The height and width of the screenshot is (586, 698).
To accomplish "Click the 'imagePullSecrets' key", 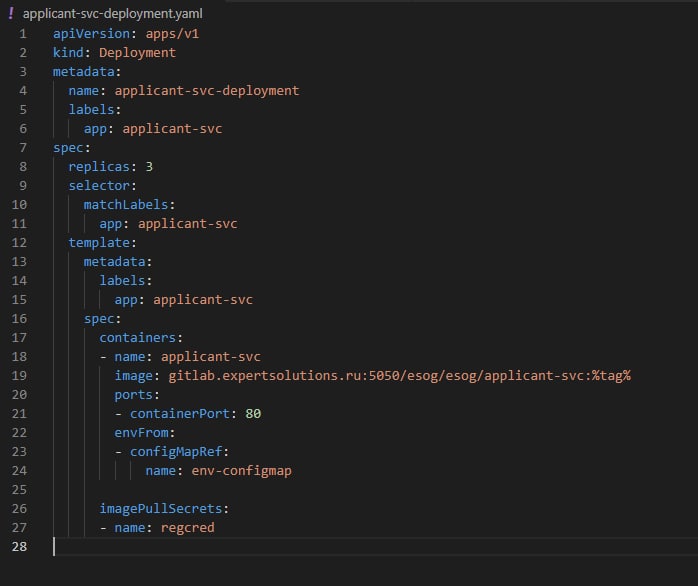I will (161, 509).
